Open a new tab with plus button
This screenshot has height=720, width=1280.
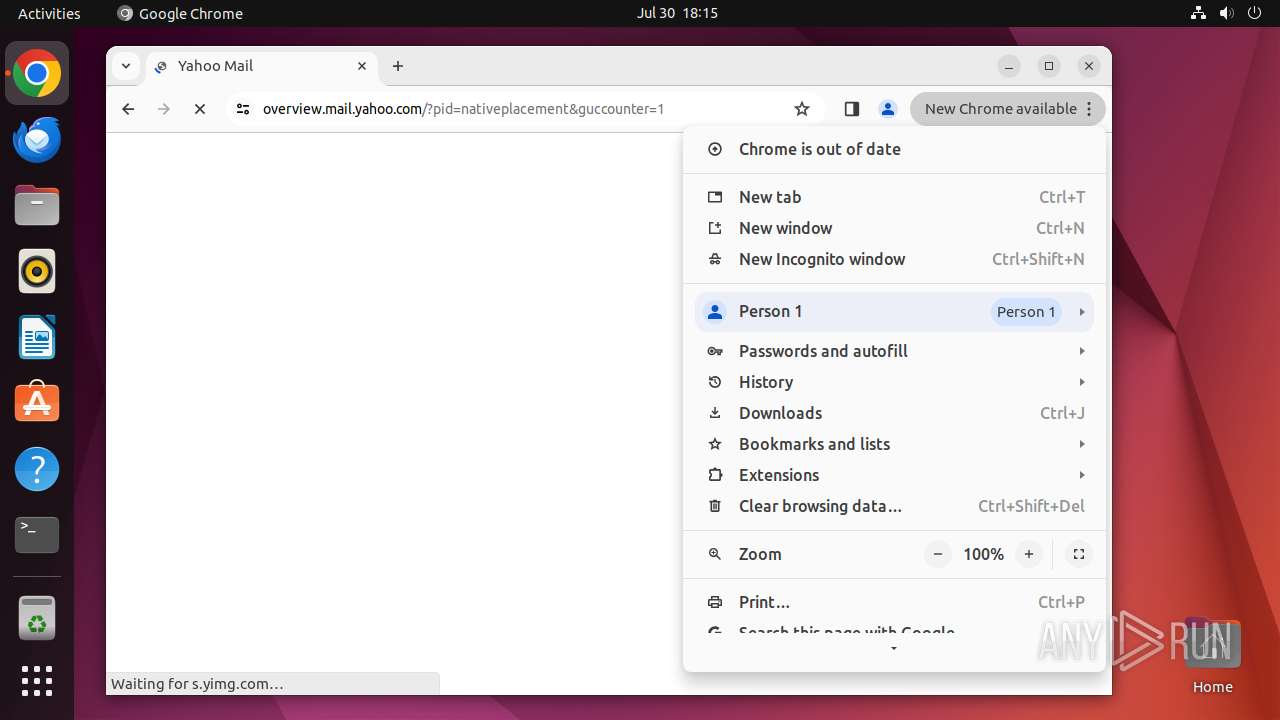click(398, 66)
